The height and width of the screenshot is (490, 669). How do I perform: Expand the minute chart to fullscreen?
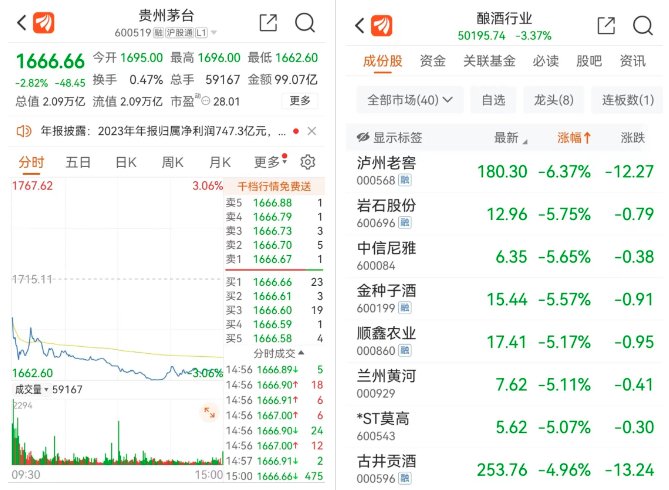coord(209,412)
